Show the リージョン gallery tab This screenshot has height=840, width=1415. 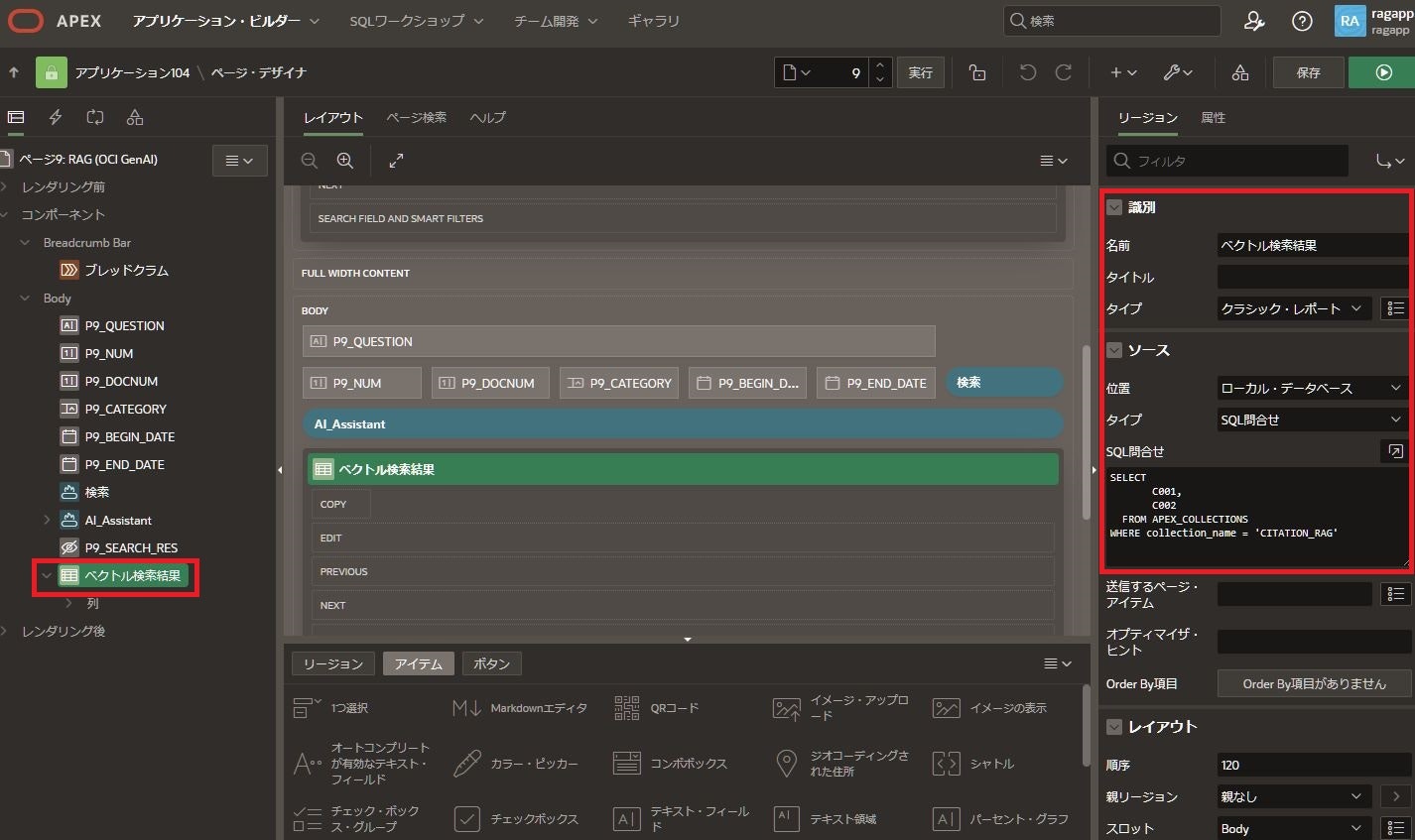[333, 663]
